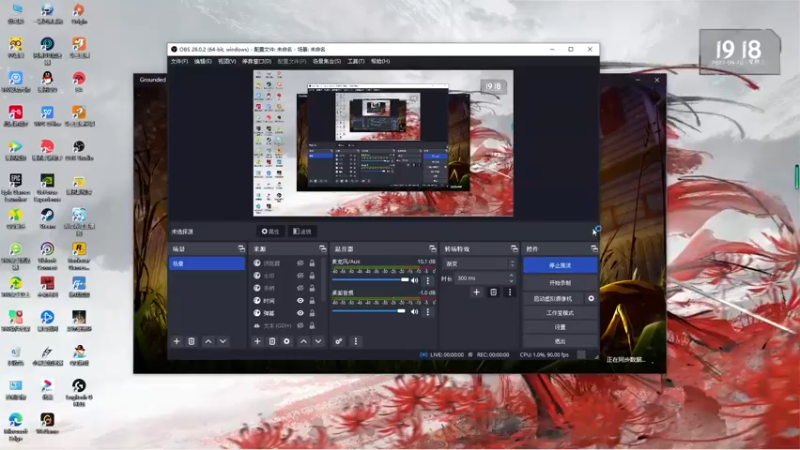Open virtual camera settings gear icon
Screen dimensions: 800x450
(x=591, y=298)
